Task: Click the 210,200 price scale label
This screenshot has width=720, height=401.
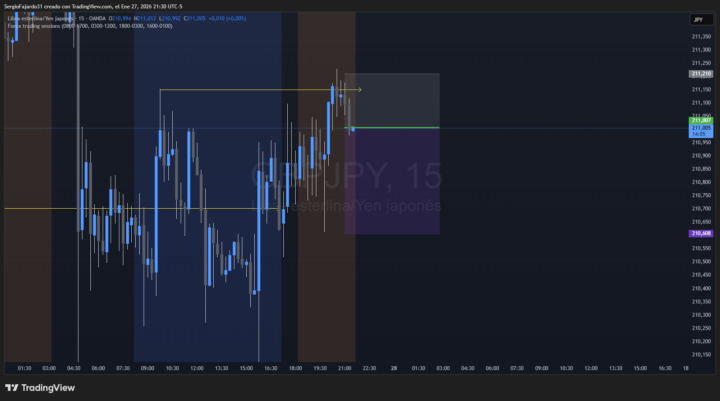Action: 701,341
